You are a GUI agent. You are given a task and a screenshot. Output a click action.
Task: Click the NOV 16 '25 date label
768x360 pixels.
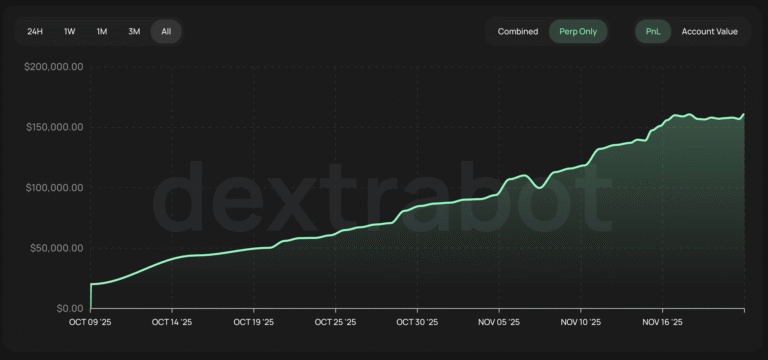(662, 322)
